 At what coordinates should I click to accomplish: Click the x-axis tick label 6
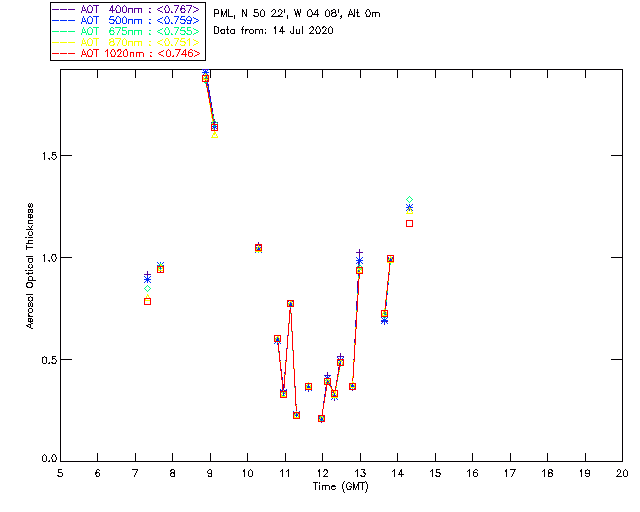point(98,474)
